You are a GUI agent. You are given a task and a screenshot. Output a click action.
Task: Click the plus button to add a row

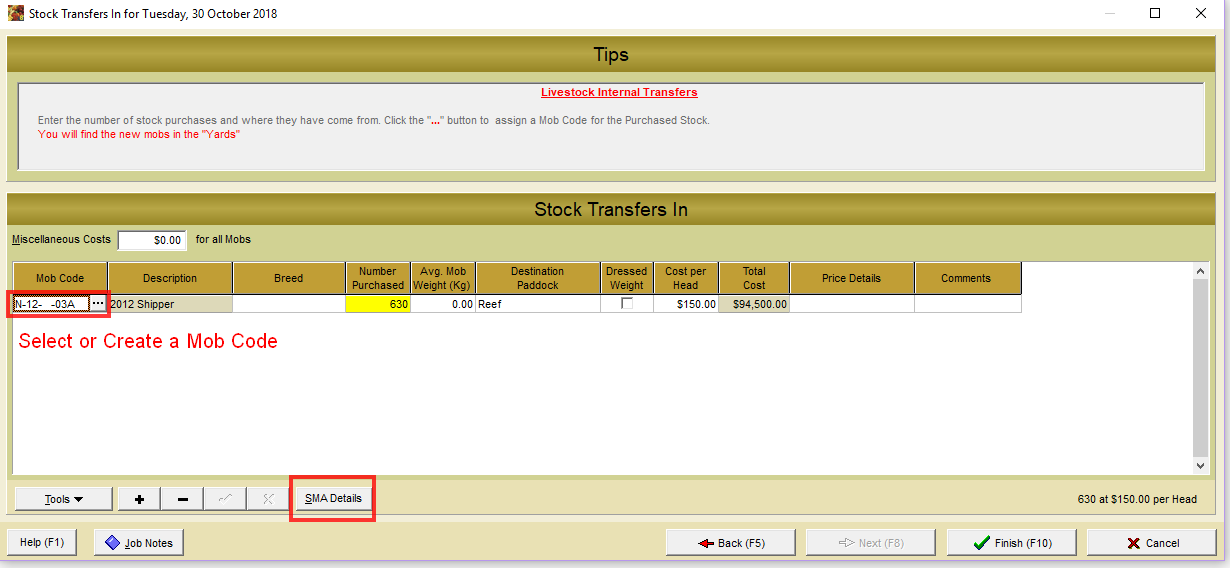point(139,499)
